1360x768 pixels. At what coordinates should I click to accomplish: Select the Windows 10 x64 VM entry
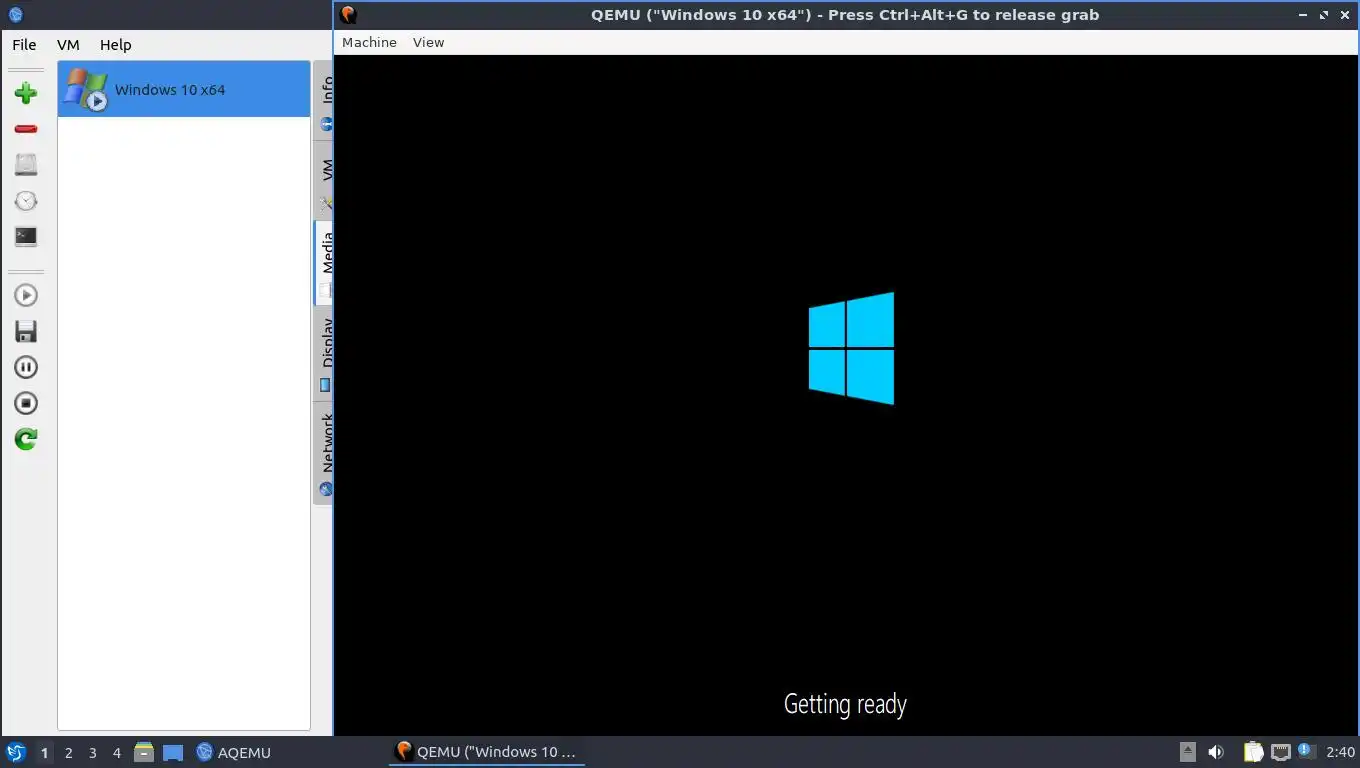point(184,89)
